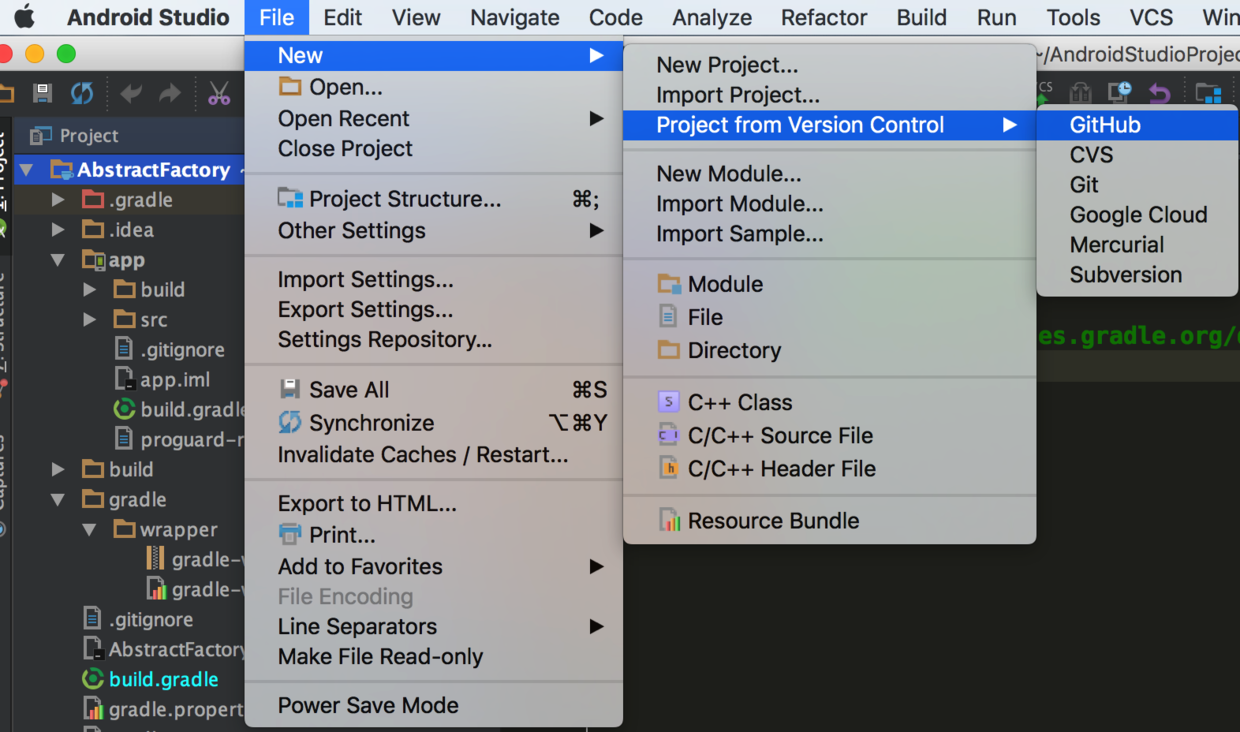Collapse the wrapper folder
The image size is (1240, 732).
click(90, 529)
